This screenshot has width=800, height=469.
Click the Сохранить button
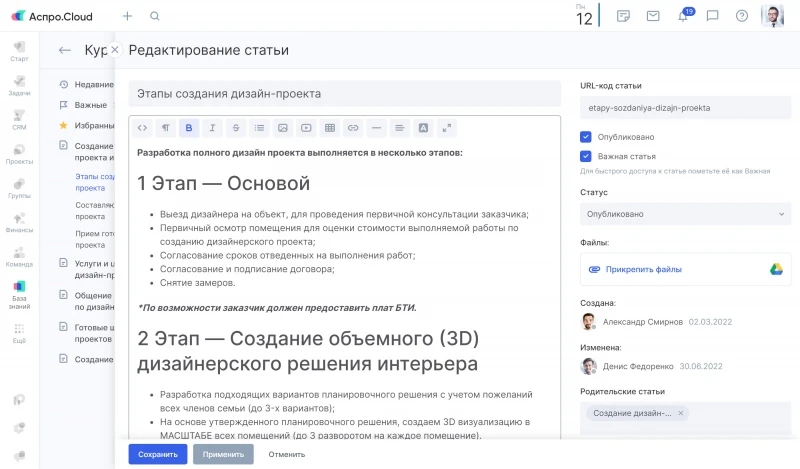[158, 454]
